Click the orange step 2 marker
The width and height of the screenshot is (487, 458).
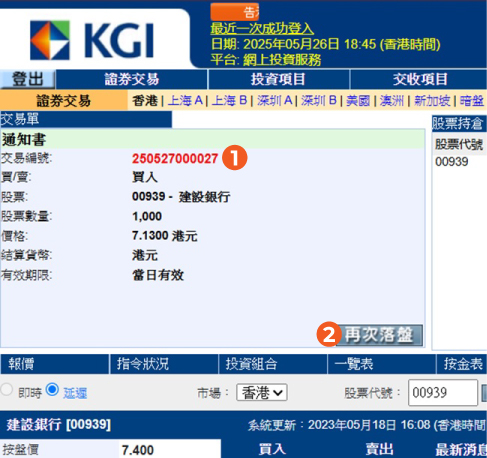tap(329, 334)
